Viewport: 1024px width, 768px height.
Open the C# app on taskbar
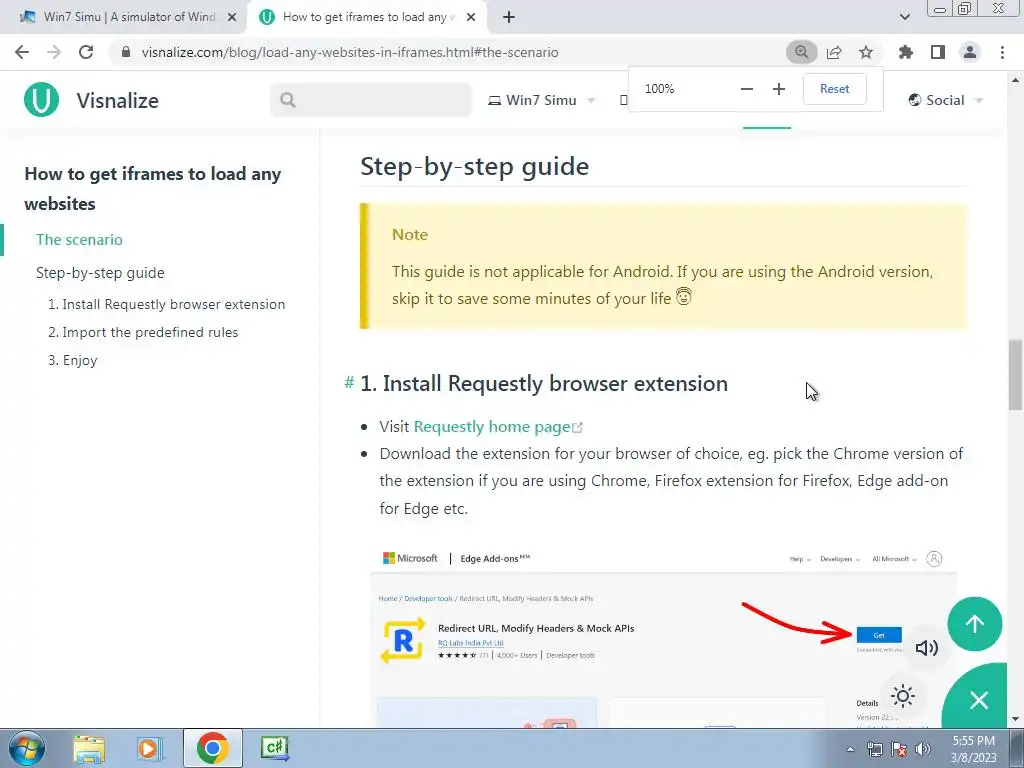(x=274, y=748)
